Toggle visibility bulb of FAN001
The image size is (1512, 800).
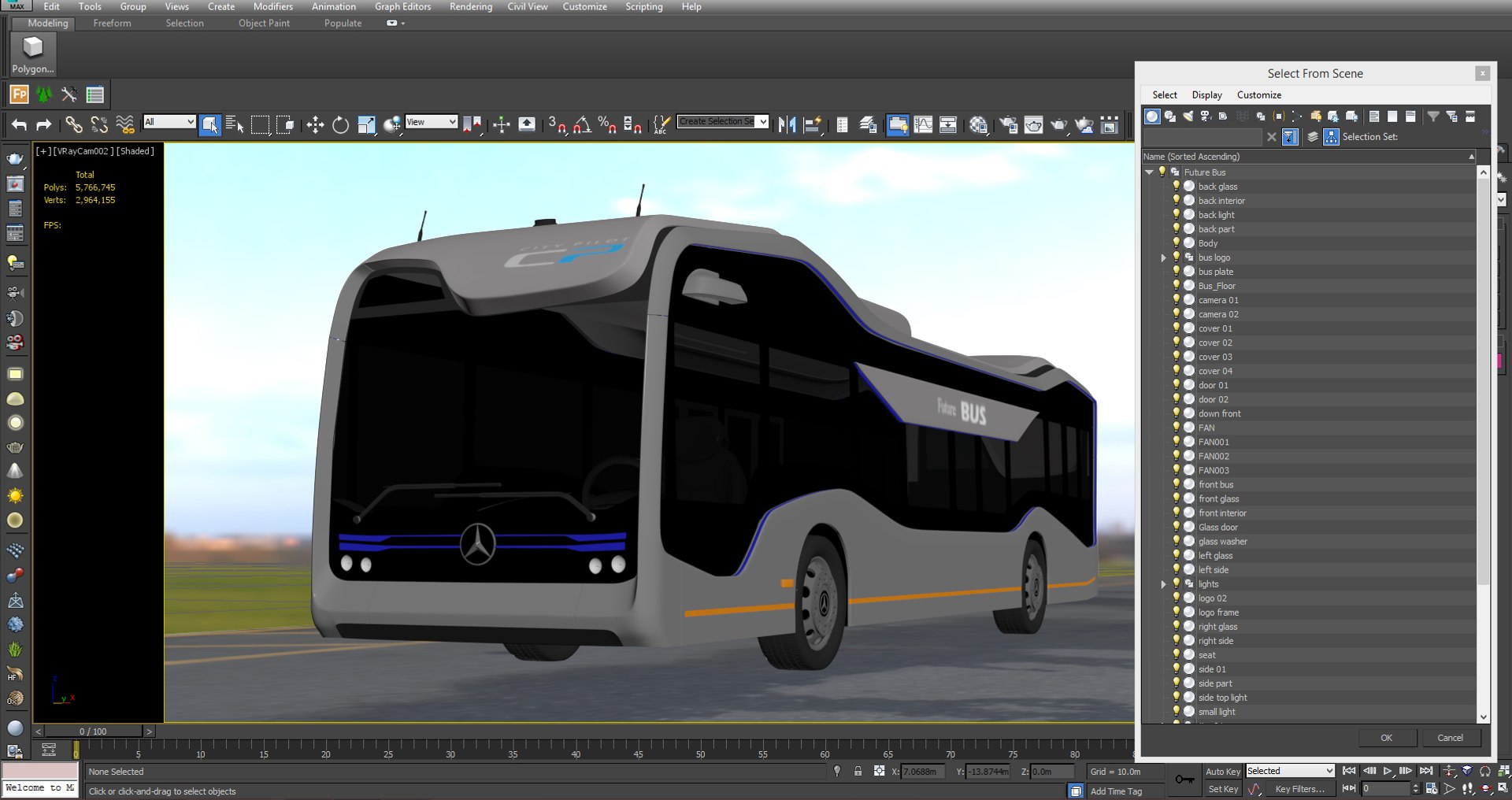tap(1177, 442)
